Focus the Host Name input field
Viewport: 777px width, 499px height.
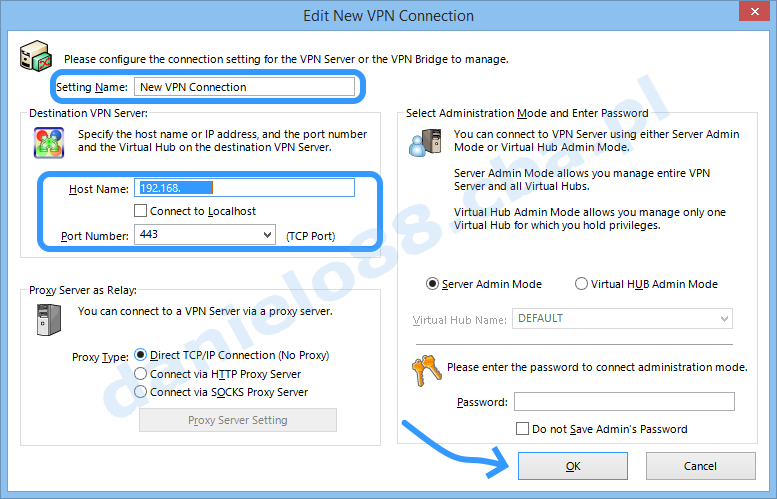tap(244, 188)
